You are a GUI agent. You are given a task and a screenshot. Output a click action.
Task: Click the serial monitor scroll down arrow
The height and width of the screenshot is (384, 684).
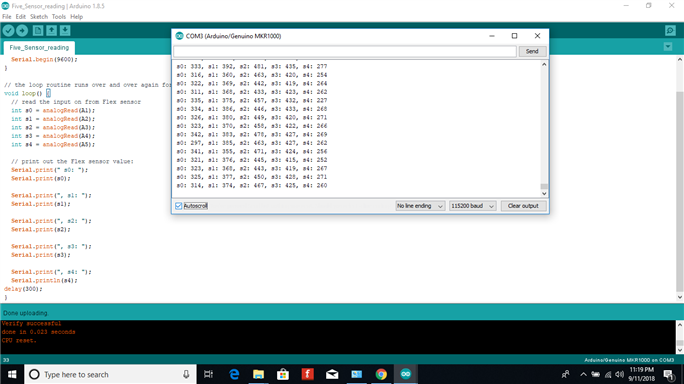[x=544, y=193]
